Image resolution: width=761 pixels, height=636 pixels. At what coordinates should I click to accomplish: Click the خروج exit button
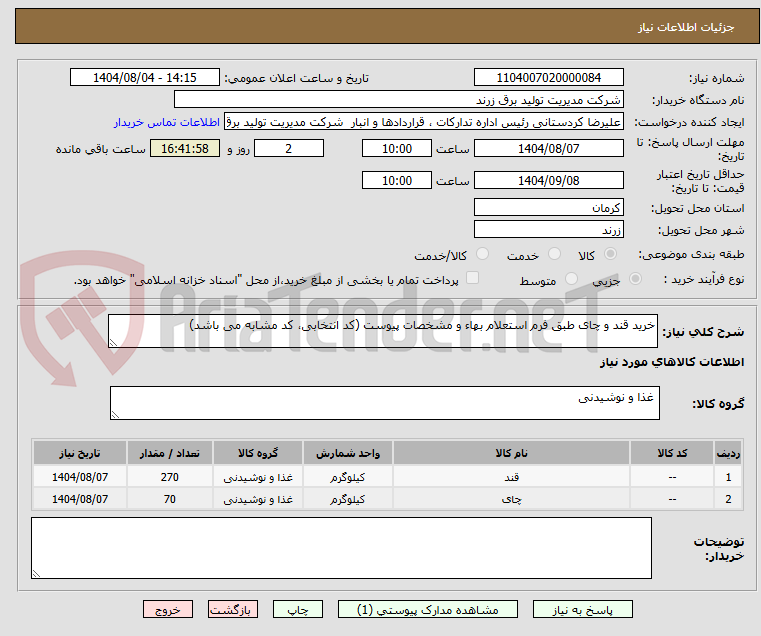[x=168, y=609]
